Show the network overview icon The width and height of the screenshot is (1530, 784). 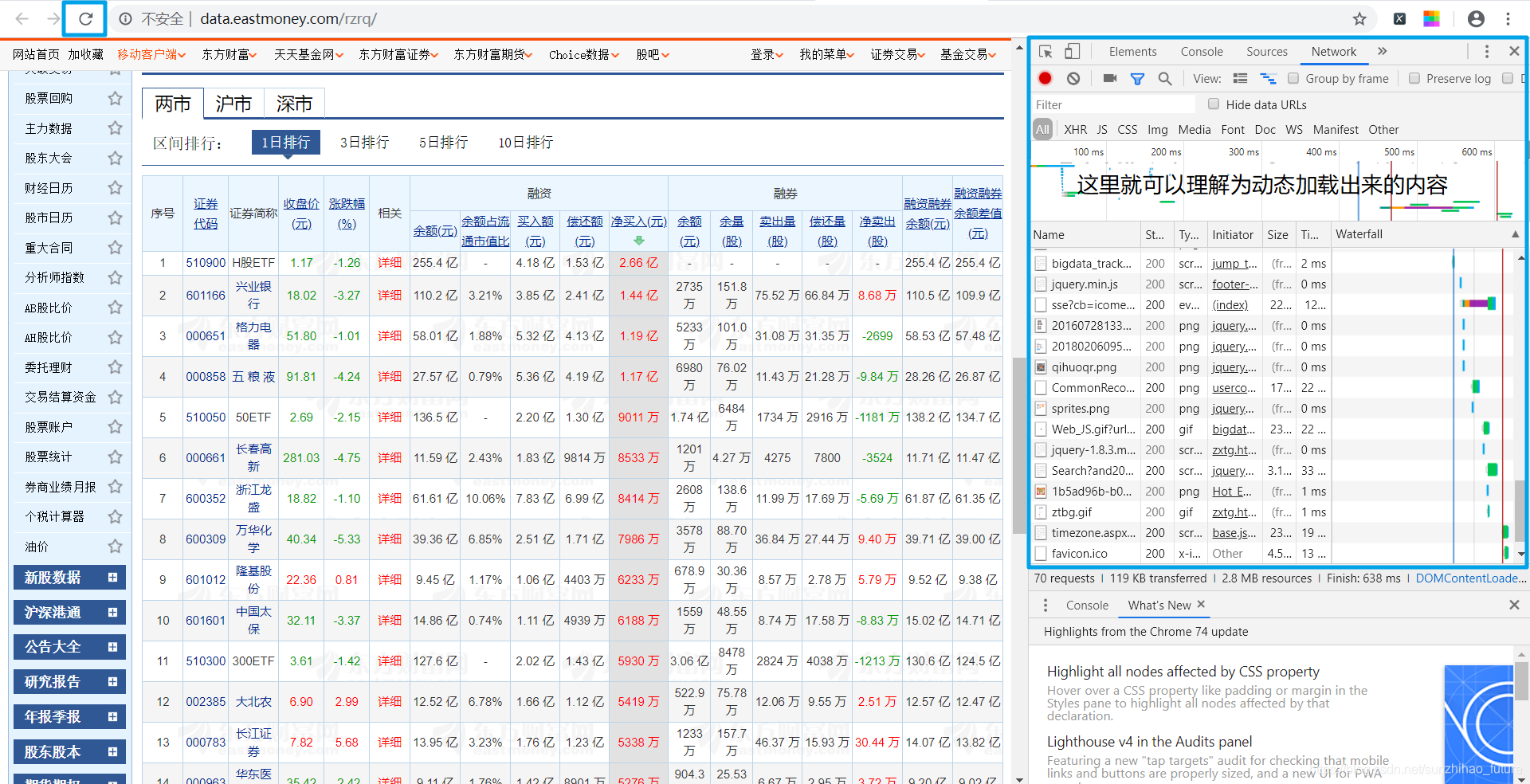tap(1268, 78)
